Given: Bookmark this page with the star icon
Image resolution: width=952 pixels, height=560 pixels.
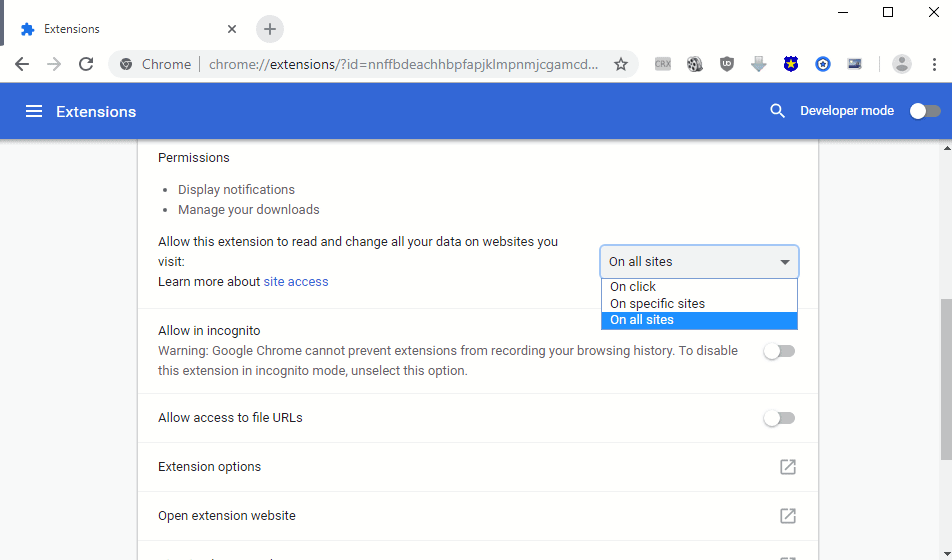Looking at the screenshot, I should (x=620, y=64).
